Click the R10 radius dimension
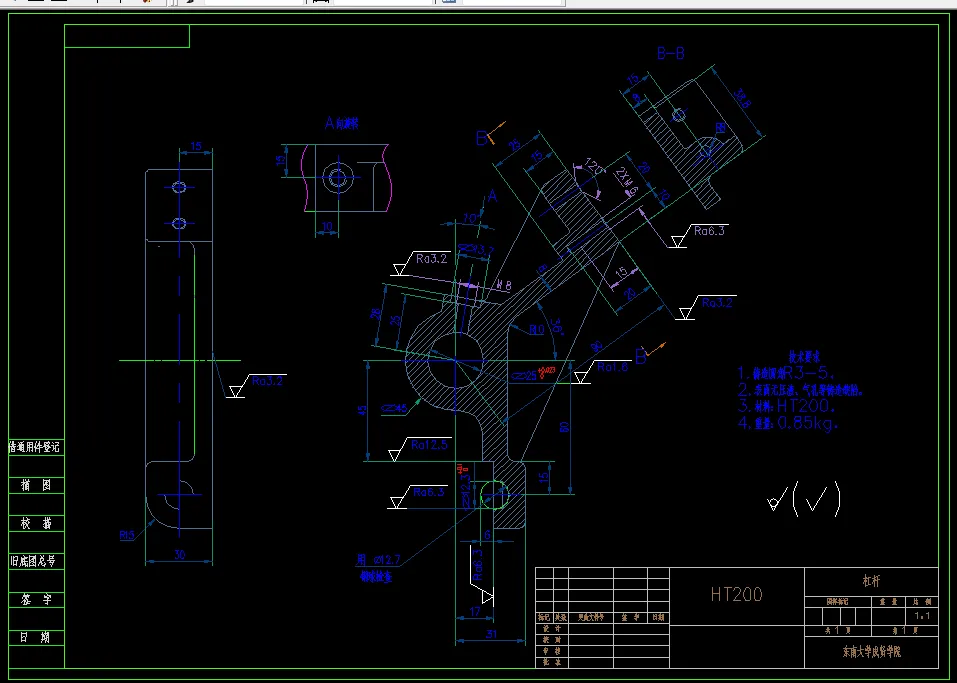The height and width of the screenshot is (683, 957). point(536,330)
